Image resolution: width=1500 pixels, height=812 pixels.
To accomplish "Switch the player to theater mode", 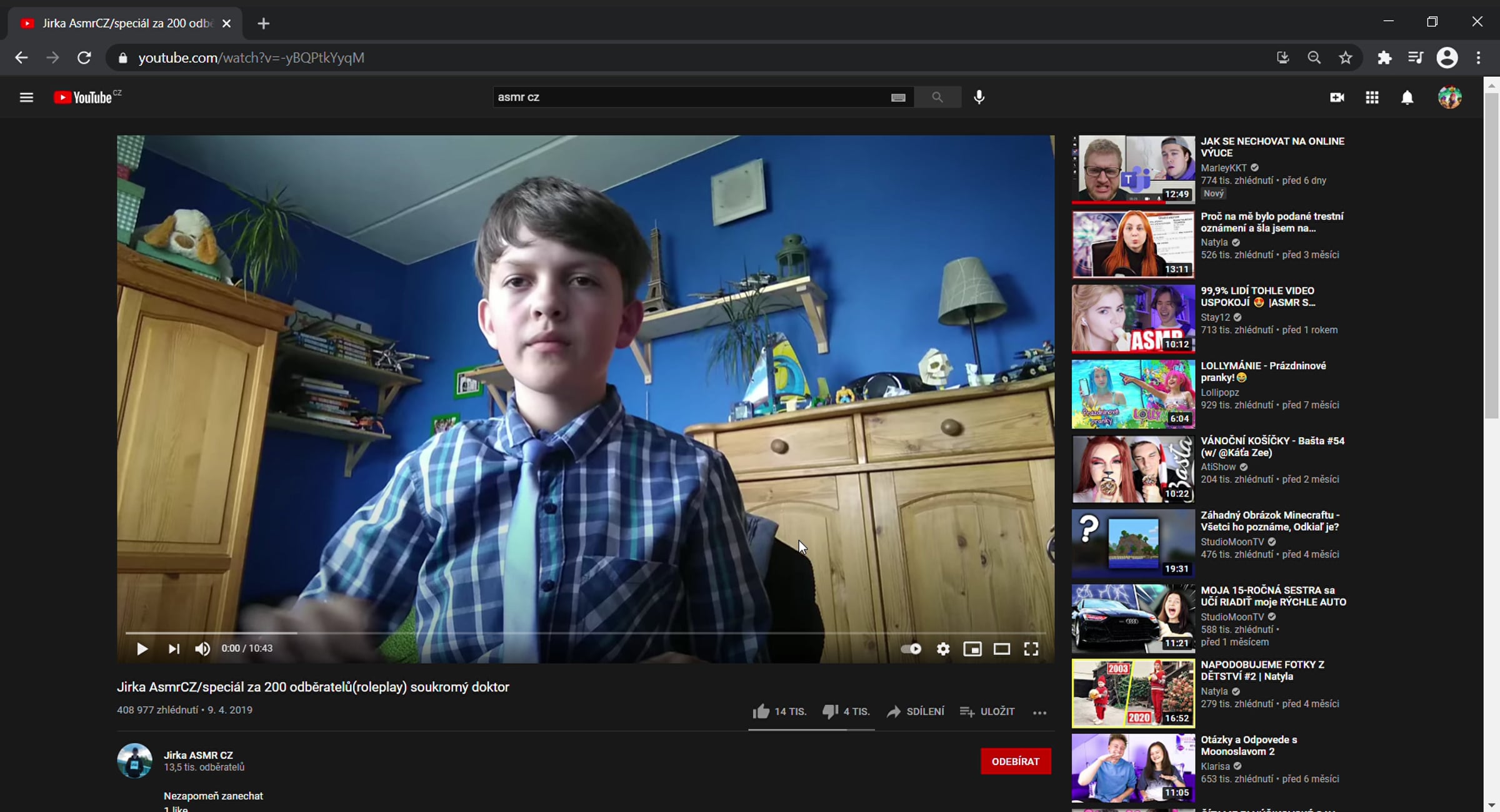I will click(1001, 649).
